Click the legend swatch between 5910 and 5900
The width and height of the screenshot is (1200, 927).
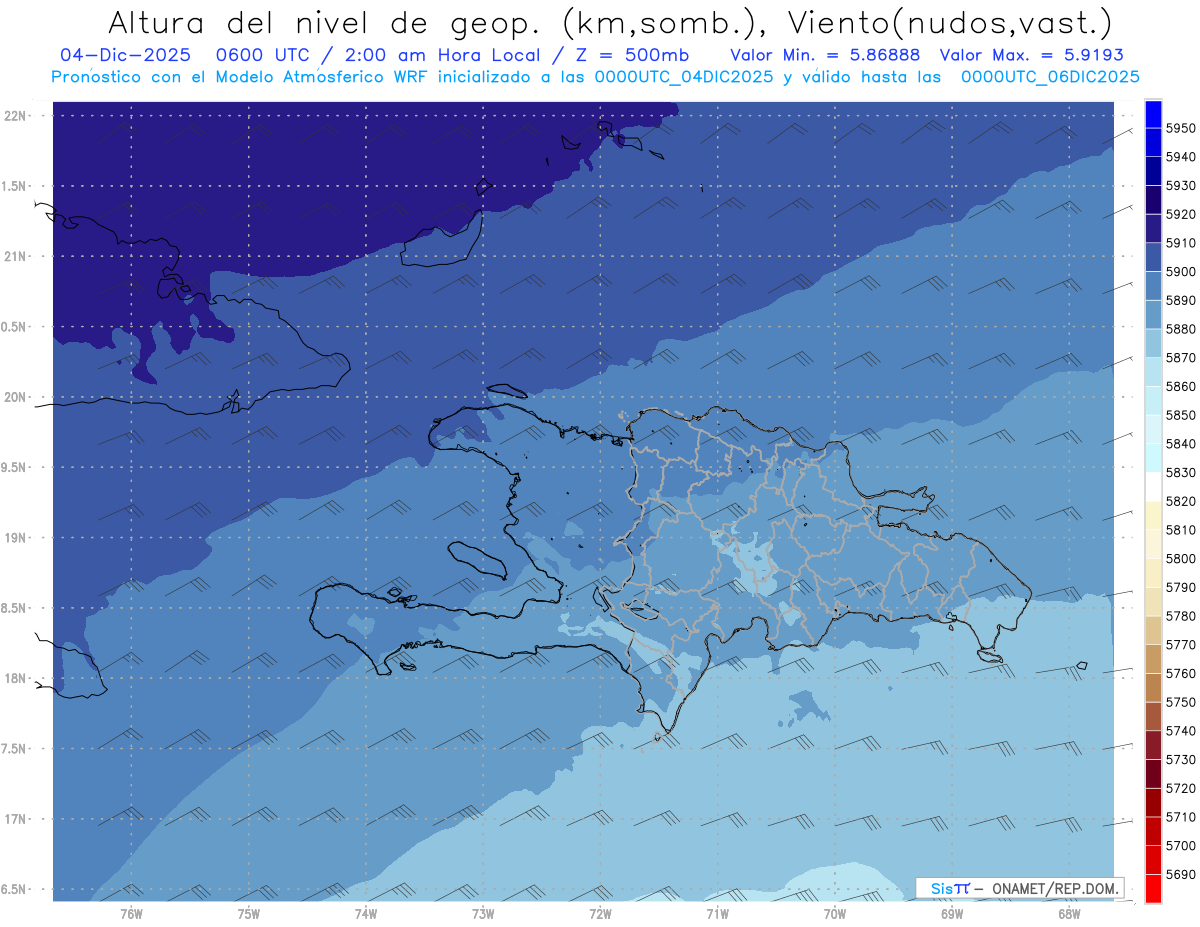pos(1153,257)
